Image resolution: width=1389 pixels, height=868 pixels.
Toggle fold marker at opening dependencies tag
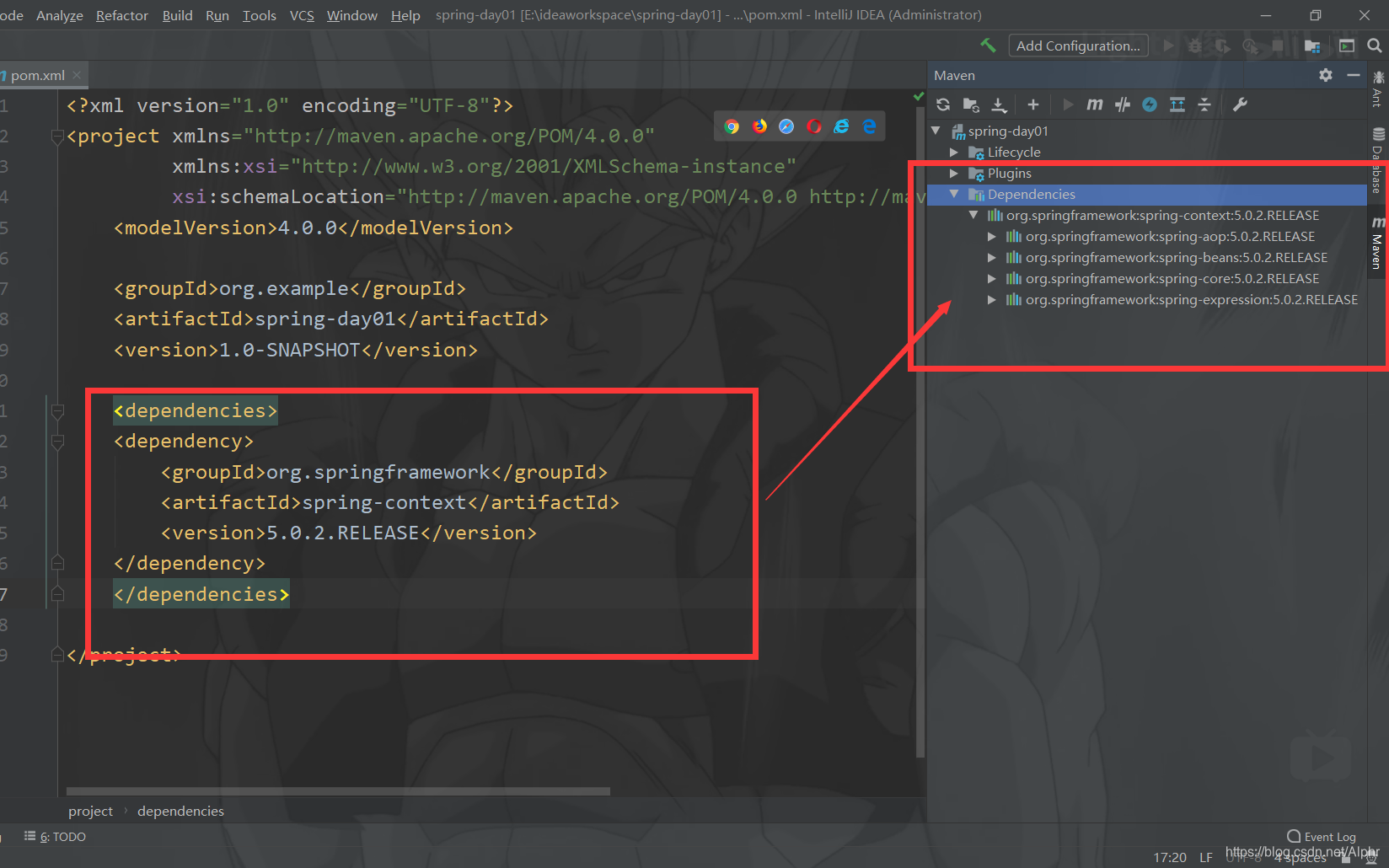tap(57, 411)
